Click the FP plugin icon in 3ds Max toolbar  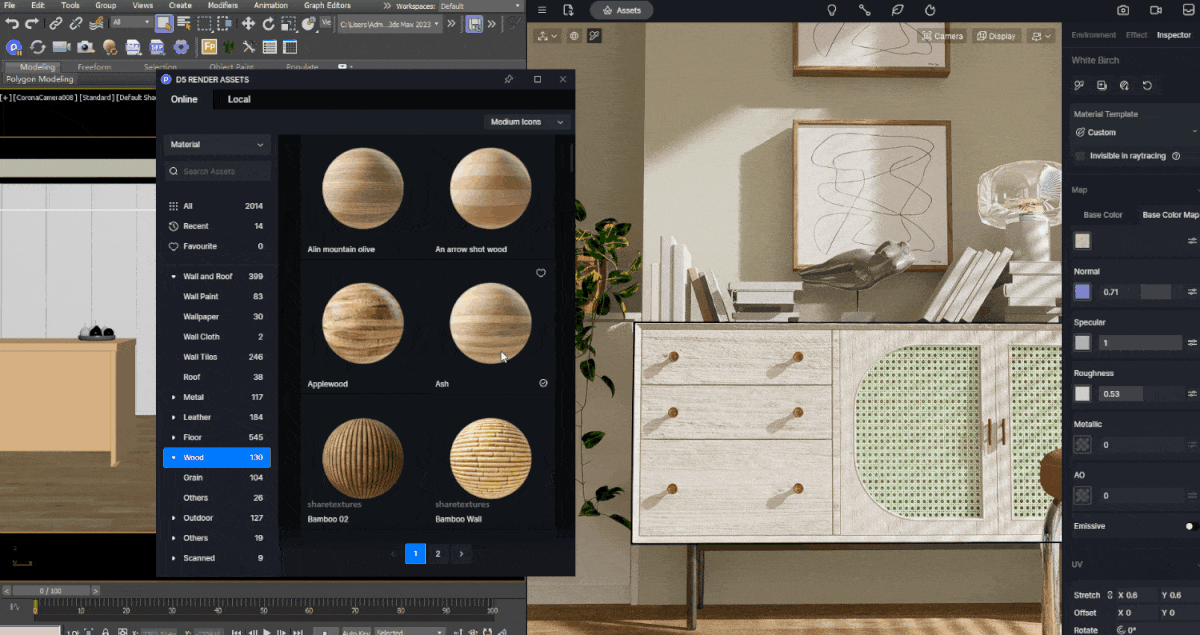click(210, 47)
